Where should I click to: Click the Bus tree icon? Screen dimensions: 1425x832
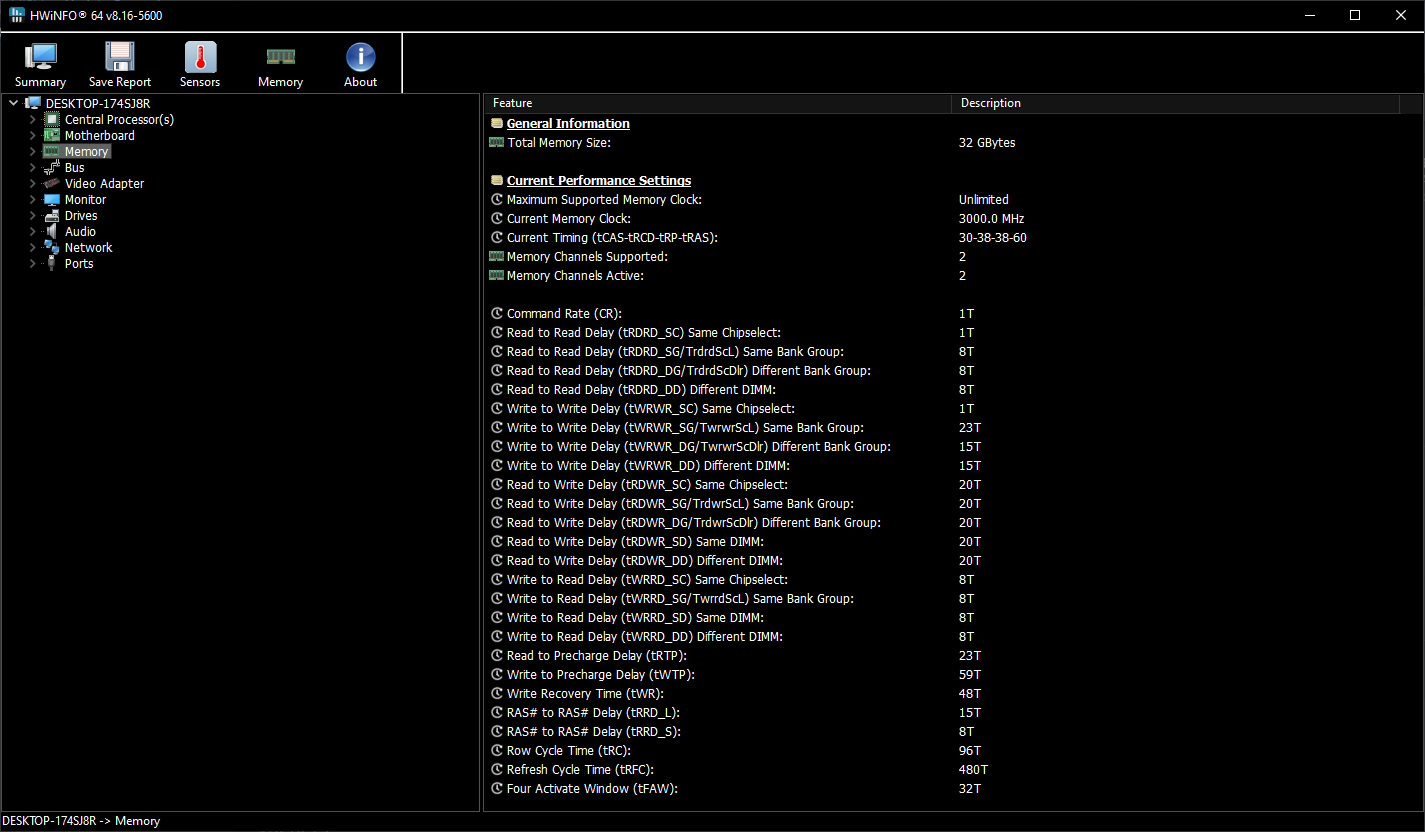tap(51, 168)
